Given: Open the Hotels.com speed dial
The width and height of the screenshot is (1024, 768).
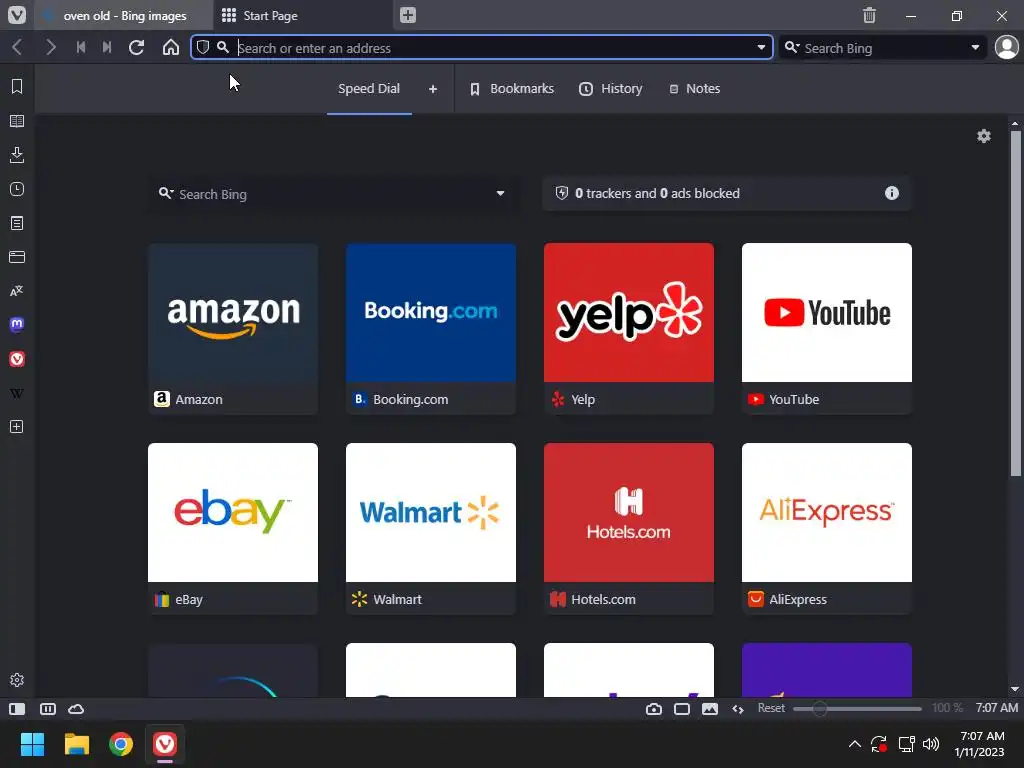Looking at the screenshot, I should pyautogui.click(x=629, y=528).
